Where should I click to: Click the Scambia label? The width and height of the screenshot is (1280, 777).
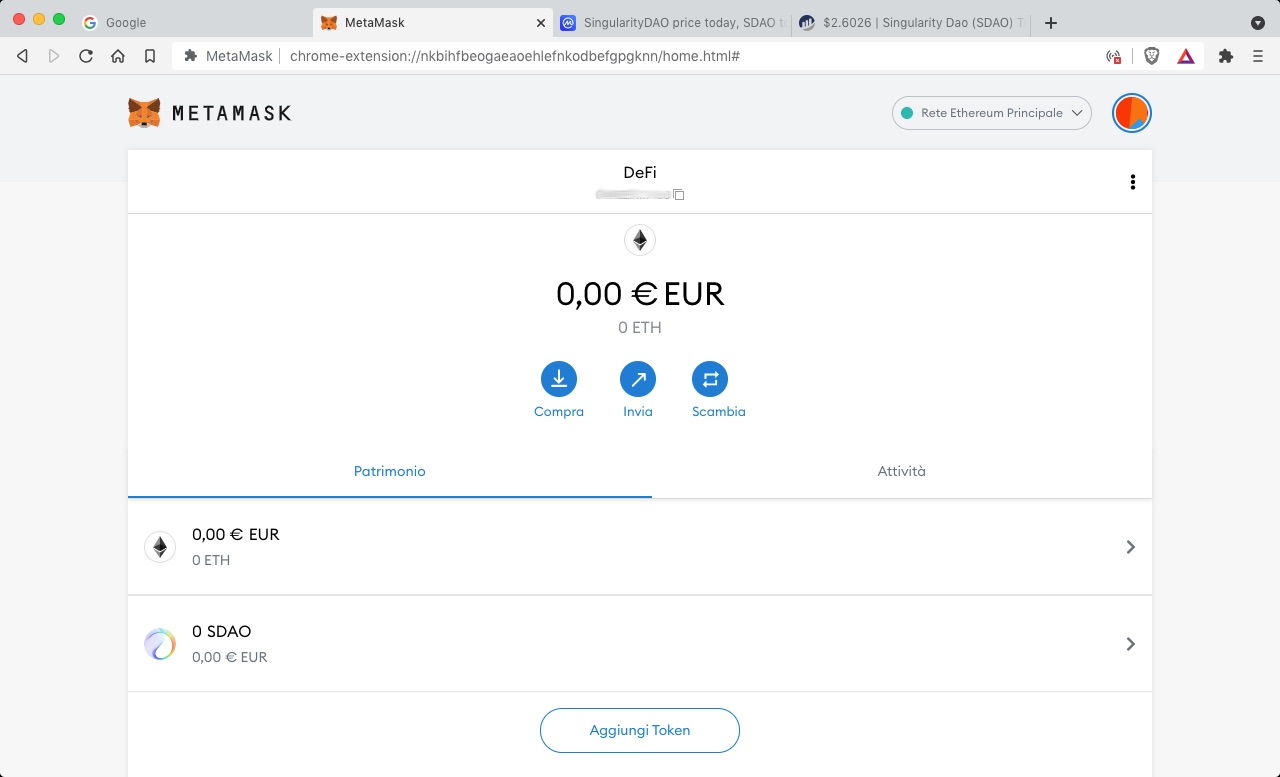pos(719,412)
